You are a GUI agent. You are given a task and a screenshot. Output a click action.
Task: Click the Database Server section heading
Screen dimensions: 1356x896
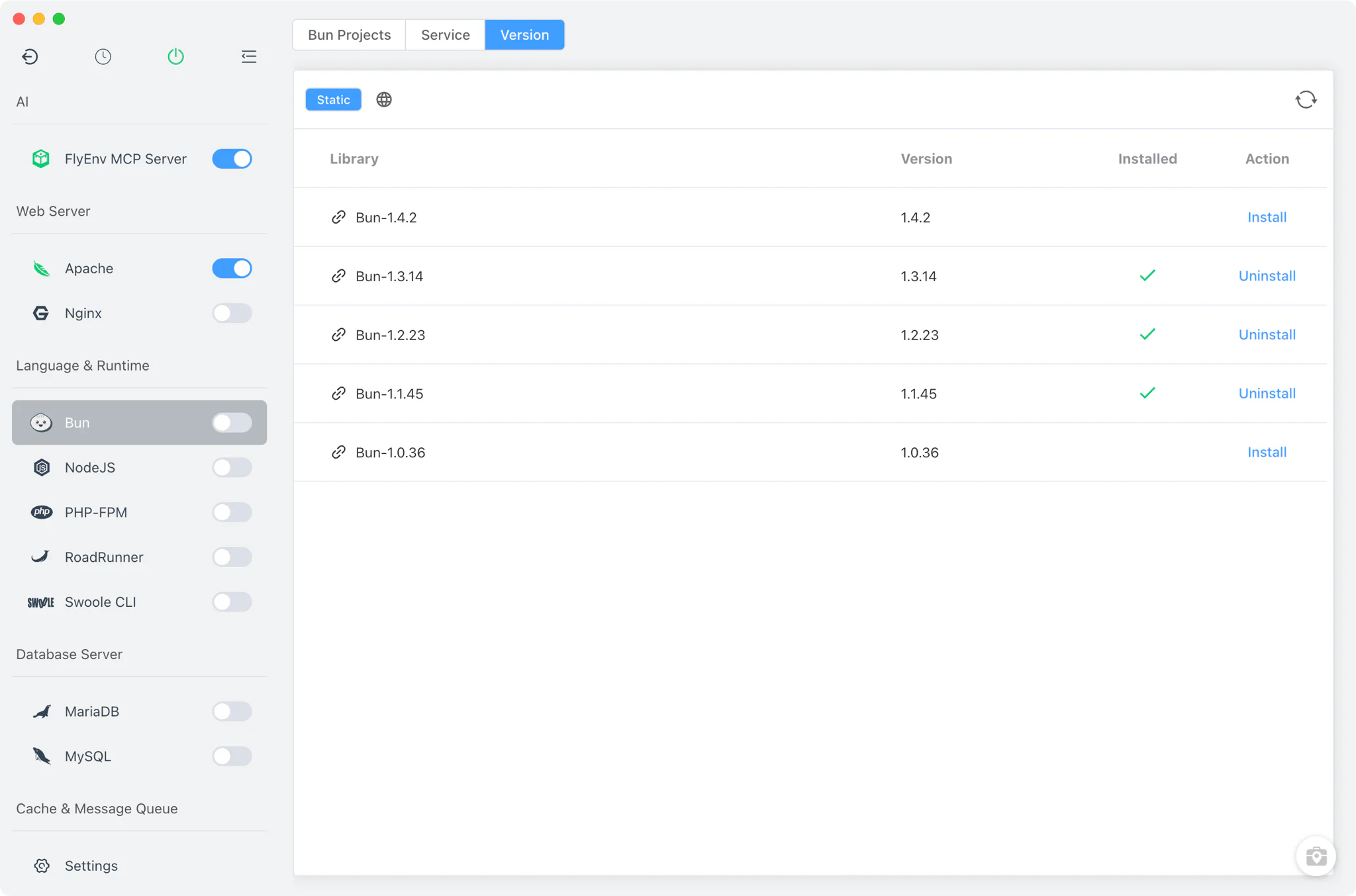pyautogui.click(x=70, y=654)
